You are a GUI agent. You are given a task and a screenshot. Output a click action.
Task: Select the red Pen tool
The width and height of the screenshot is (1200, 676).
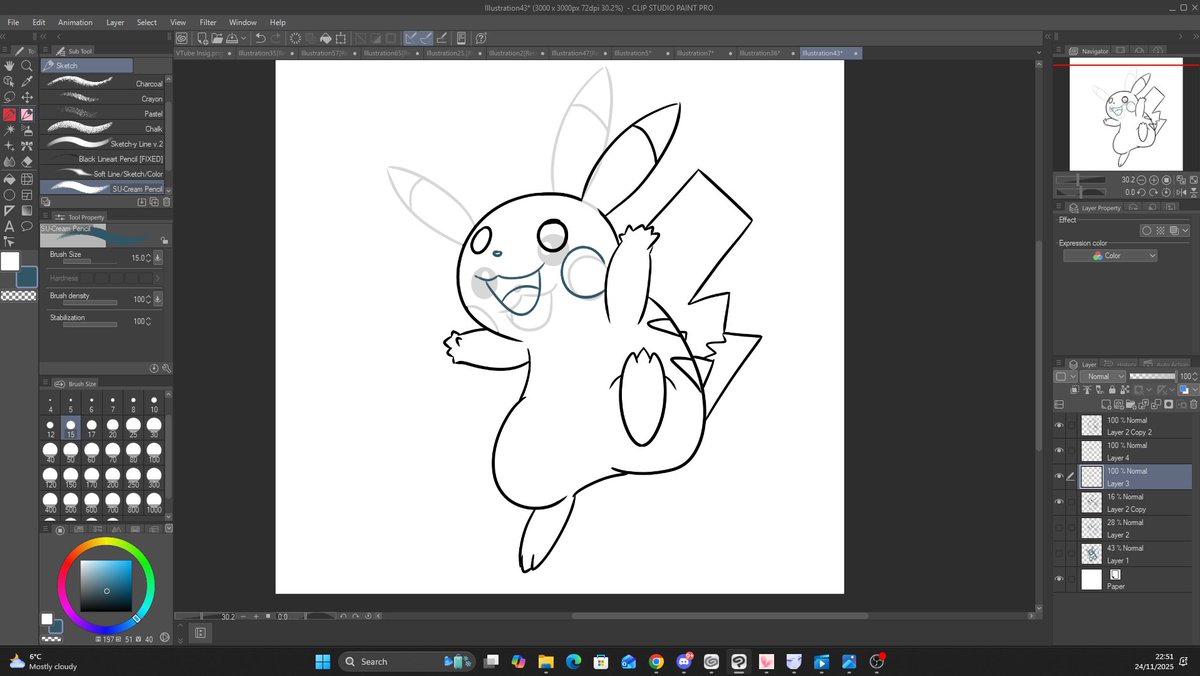9,115
